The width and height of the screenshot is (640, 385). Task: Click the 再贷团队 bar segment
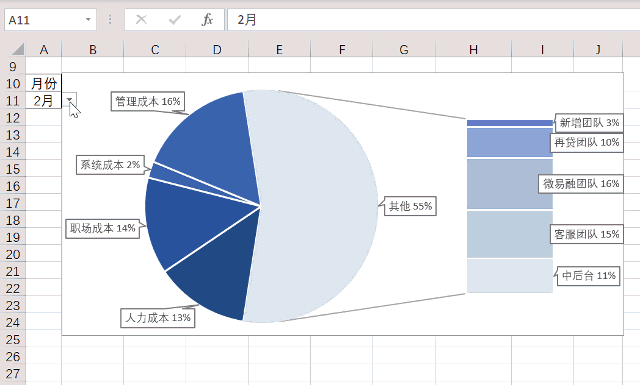(510, 142)
